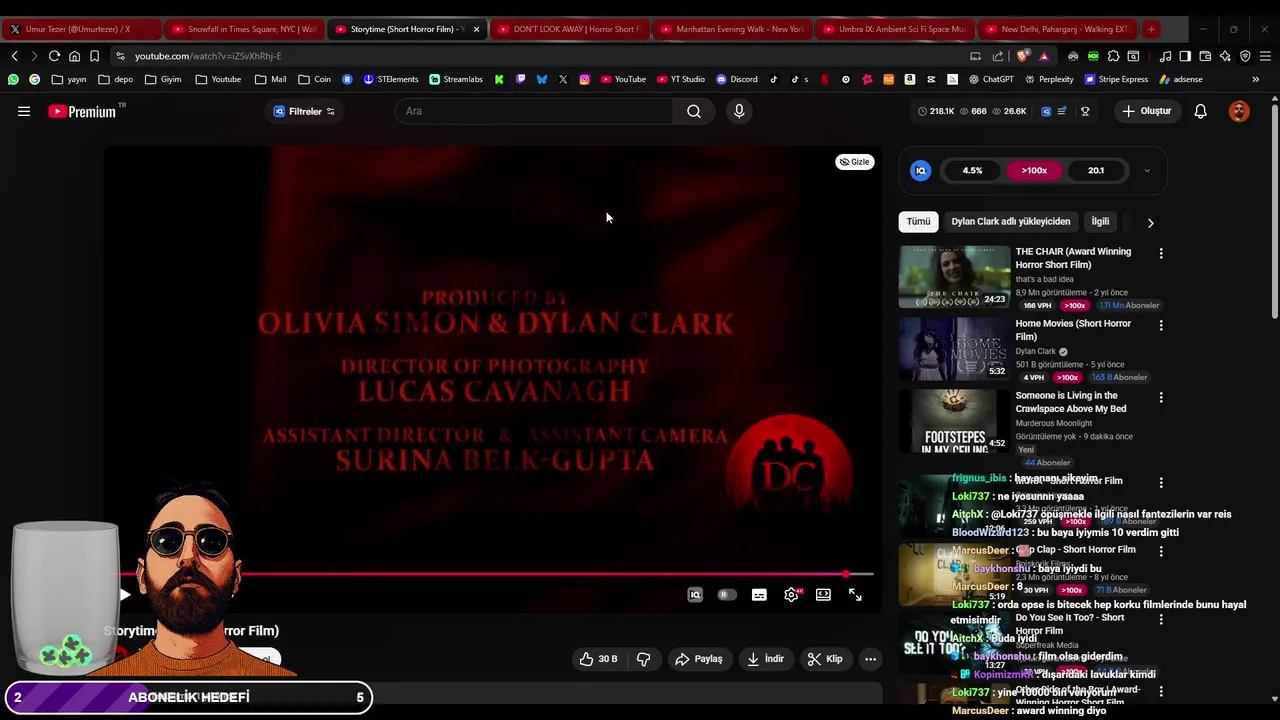The height and width of the screenshot is (720, 1280).
Task: Open WhatsApp bookmark icon
Action: click(13, 79)
